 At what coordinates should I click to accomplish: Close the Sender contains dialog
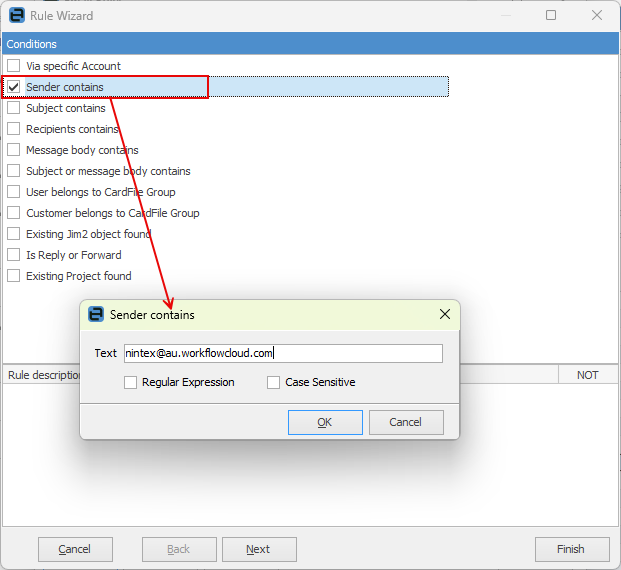click(x=445, y=314)
